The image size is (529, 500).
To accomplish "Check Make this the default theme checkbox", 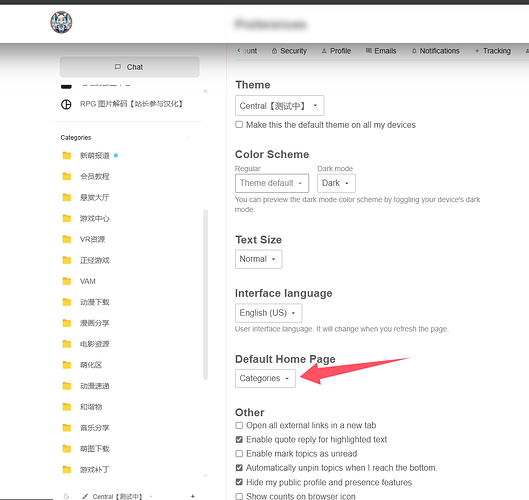I will tap(239, 124).
